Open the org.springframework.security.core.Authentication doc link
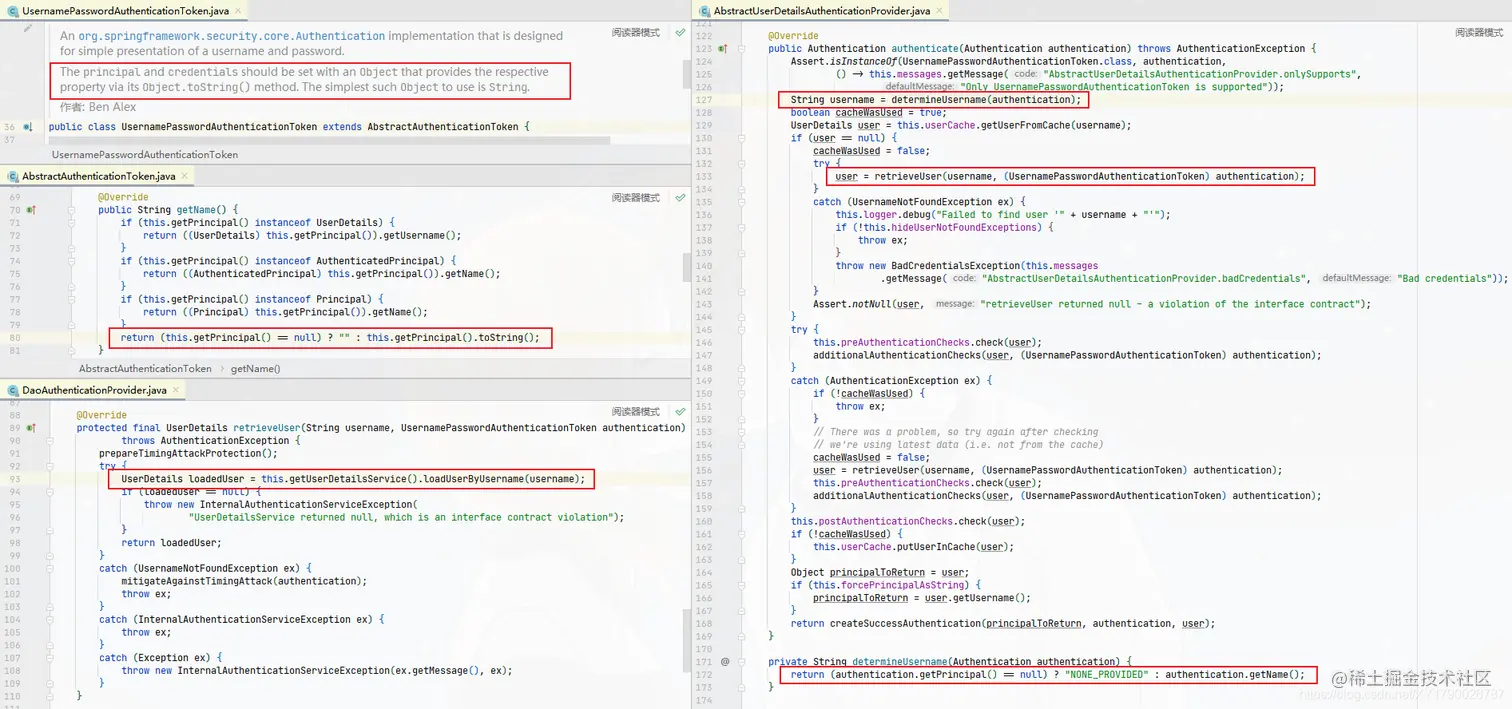 232,36
